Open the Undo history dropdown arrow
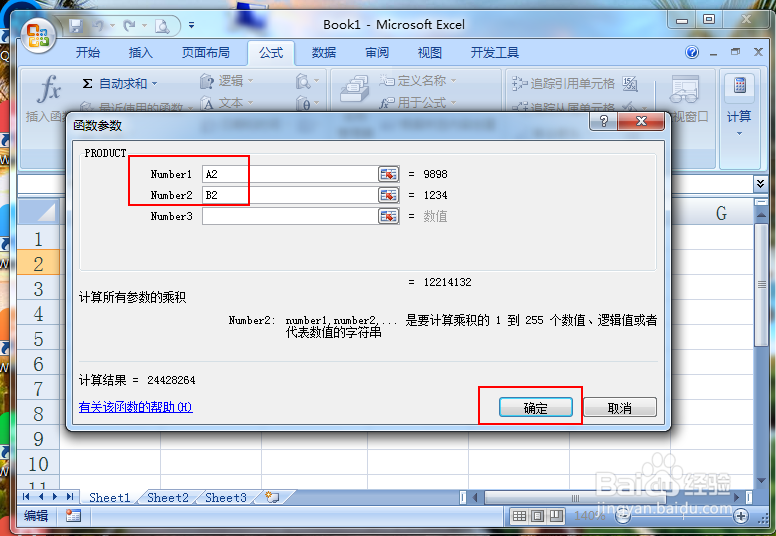Viewport: 776px width, 536px height. (112, 25)
